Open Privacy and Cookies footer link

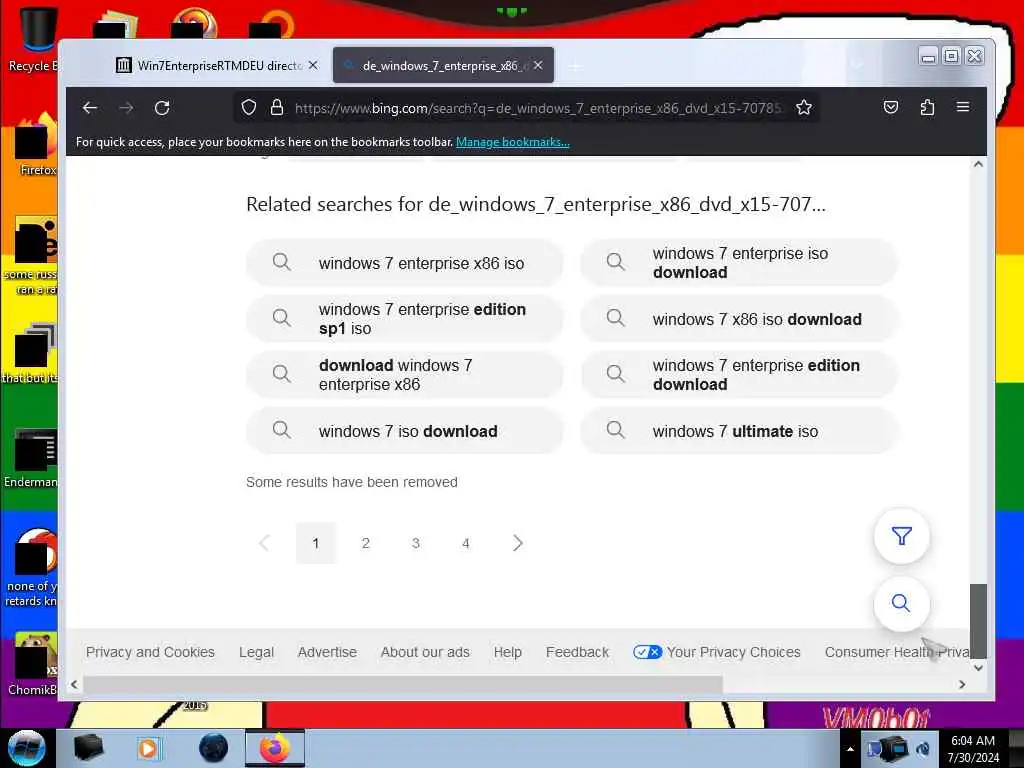(x=150, y=652)
